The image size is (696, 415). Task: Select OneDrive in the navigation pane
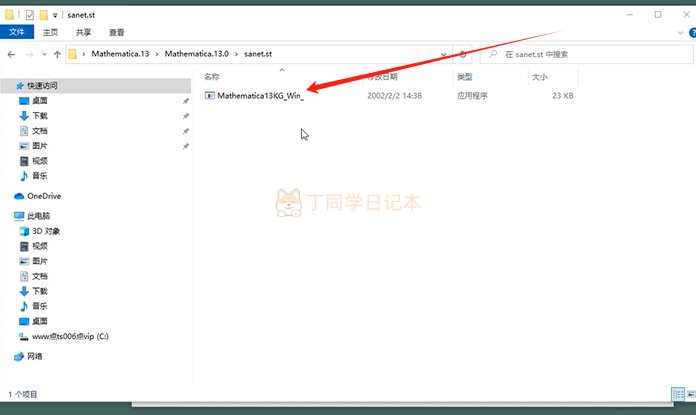pyautogui.click(x=44, y=196)
